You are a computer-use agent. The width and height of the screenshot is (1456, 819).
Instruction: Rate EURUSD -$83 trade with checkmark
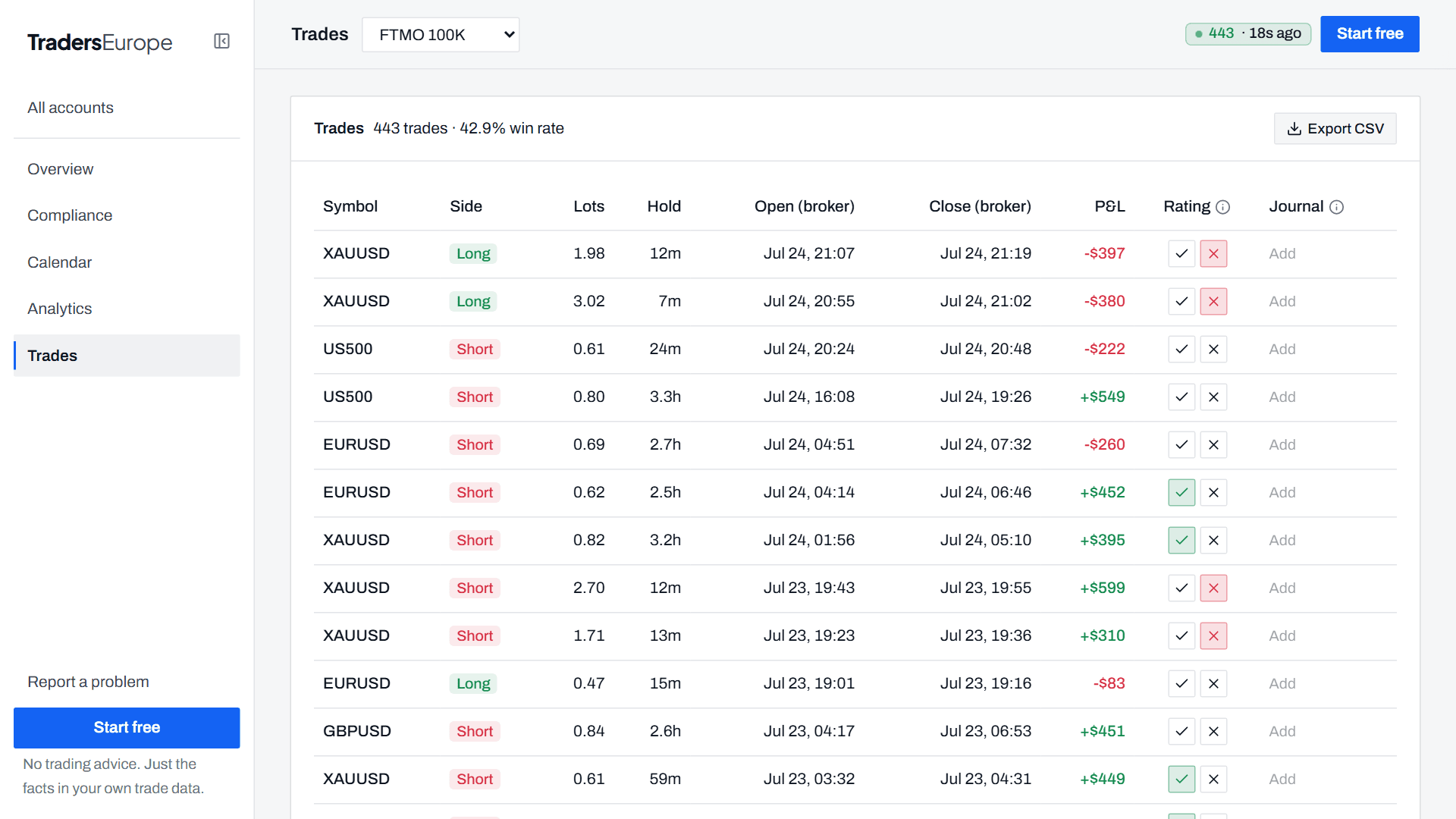tap(1181, 684)
